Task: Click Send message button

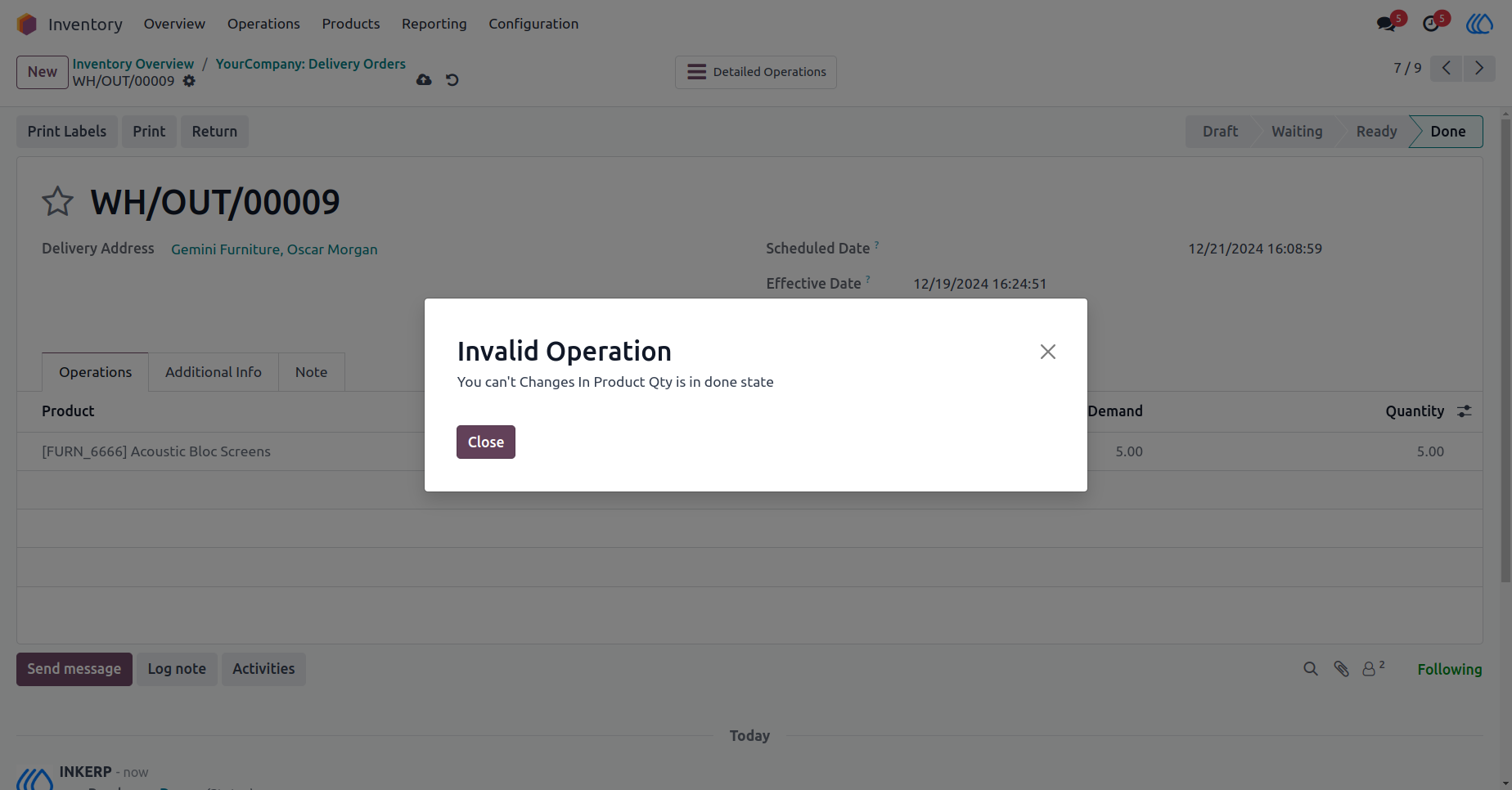Action: pyautogui.click(x=74, y=669)
